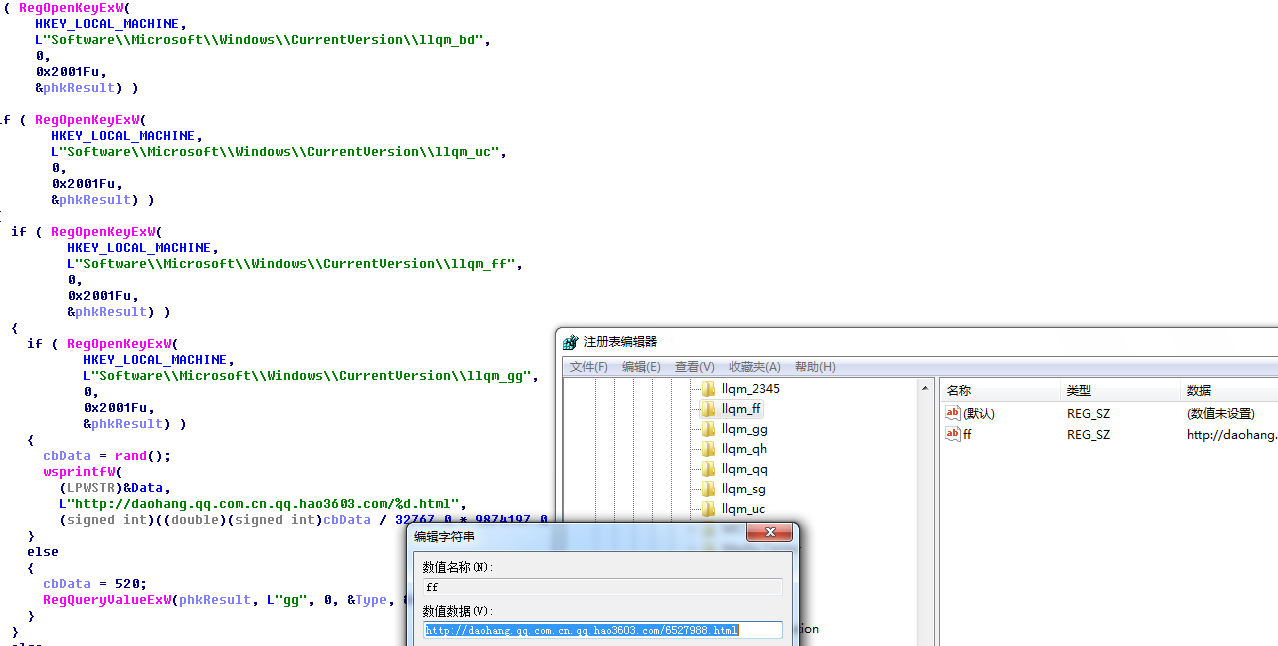Select the llqm_ff folder icon
1278x646 pixels.
(x=709, y=409)
